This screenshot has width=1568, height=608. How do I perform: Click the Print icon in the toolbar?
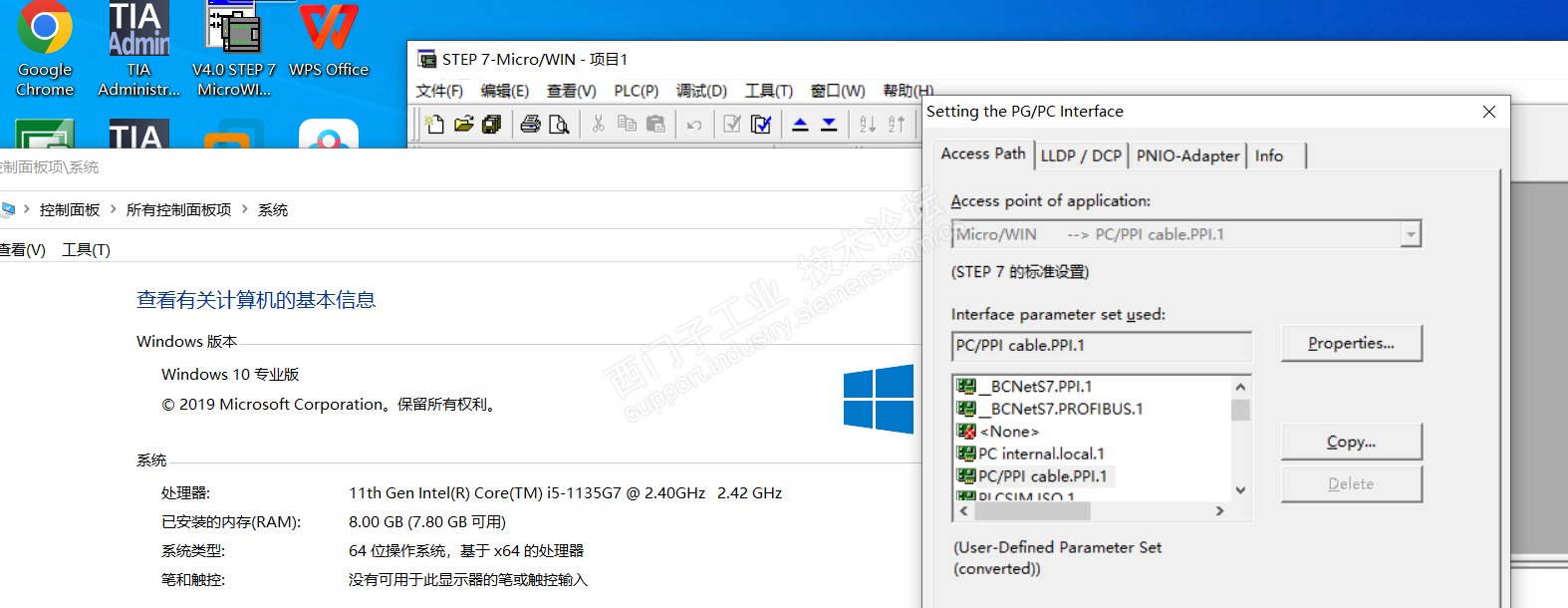coord(530,124)
